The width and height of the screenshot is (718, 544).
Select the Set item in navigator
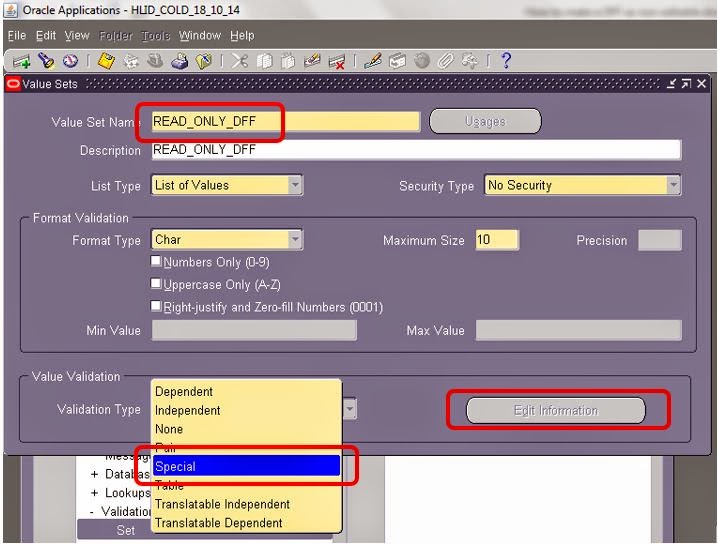125,530
